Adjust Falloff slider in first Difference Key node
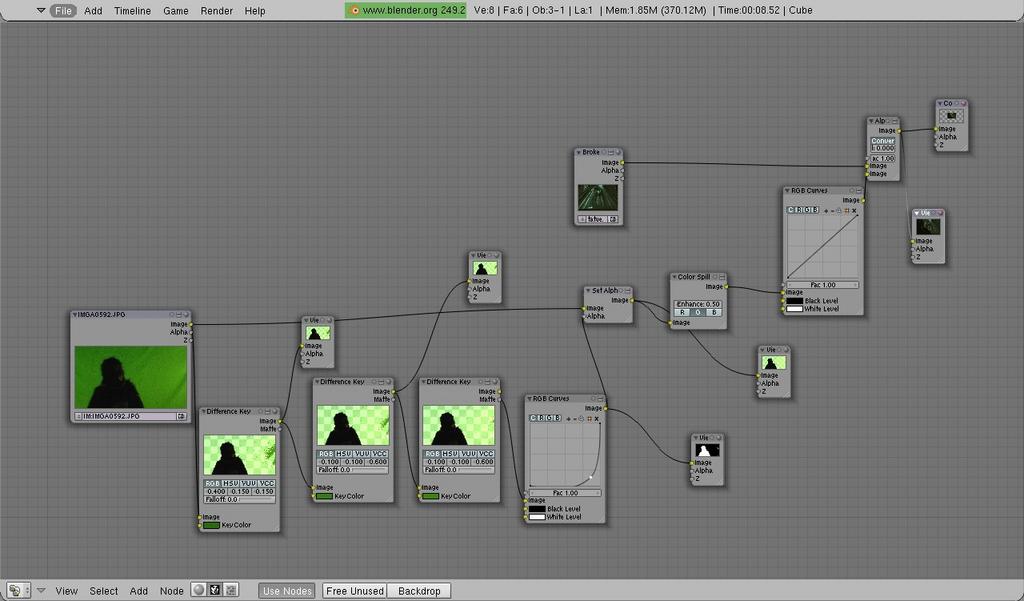 click(x=239, y=500)
